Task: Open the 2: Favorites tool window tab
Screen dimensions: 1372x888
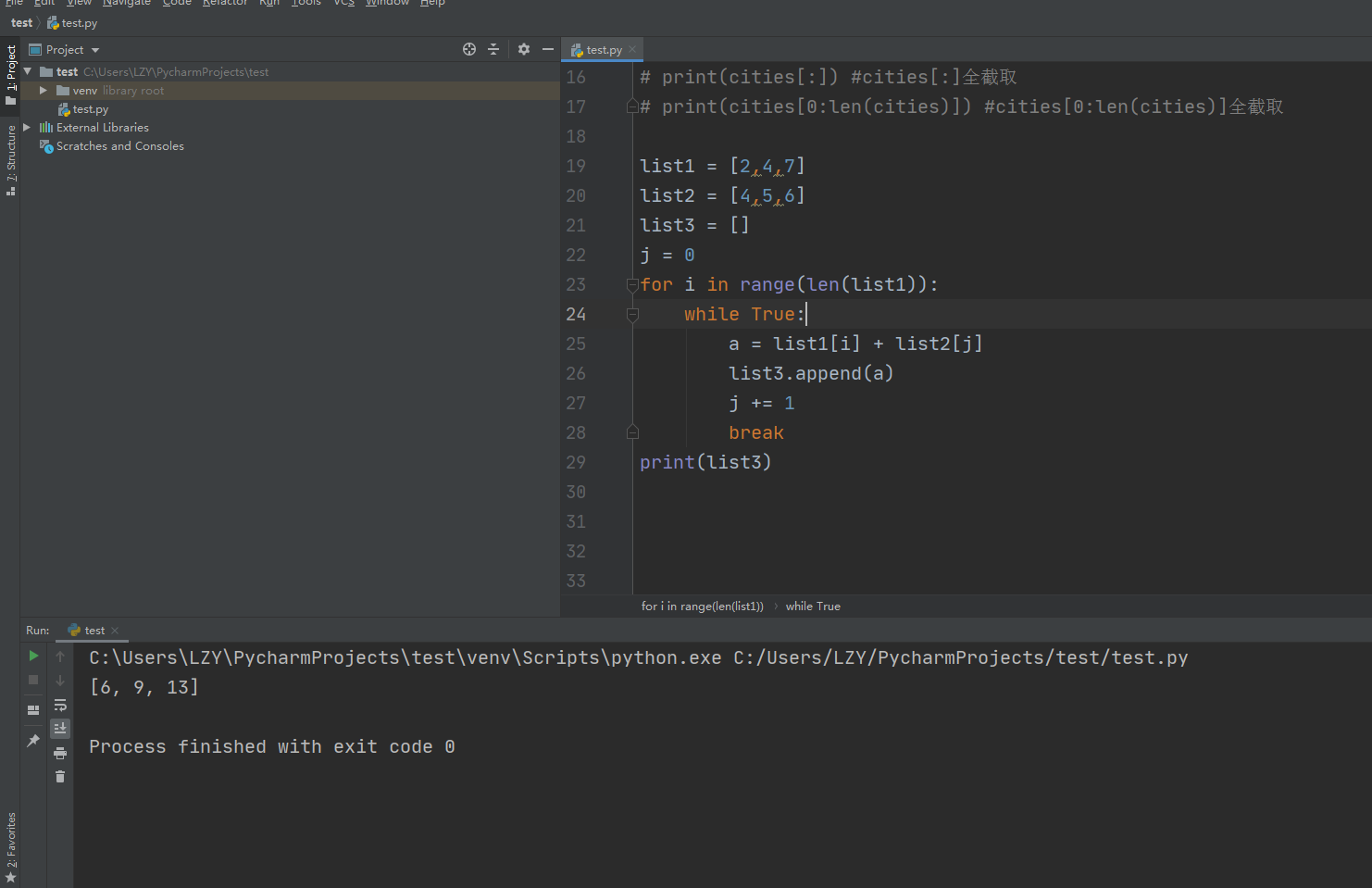Action: (10, 847)
